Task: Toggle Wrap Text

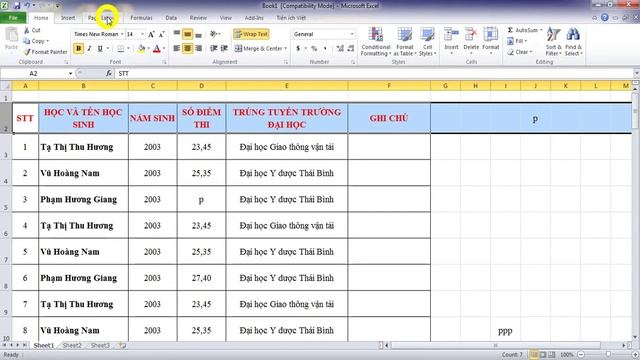Action: tap(251, 34)
